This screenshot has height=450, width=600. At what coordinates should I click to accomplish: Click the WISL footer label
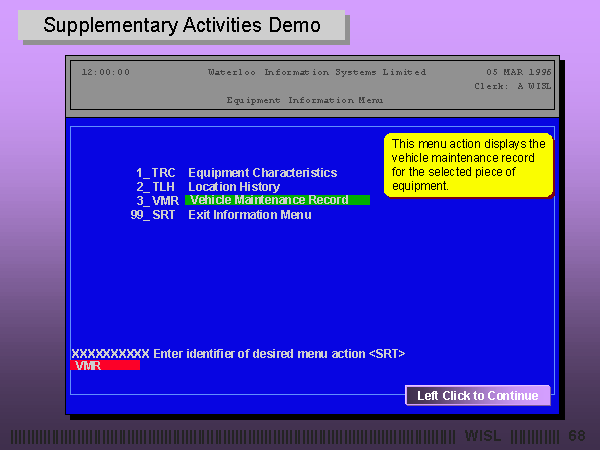[x=483, y=435]
